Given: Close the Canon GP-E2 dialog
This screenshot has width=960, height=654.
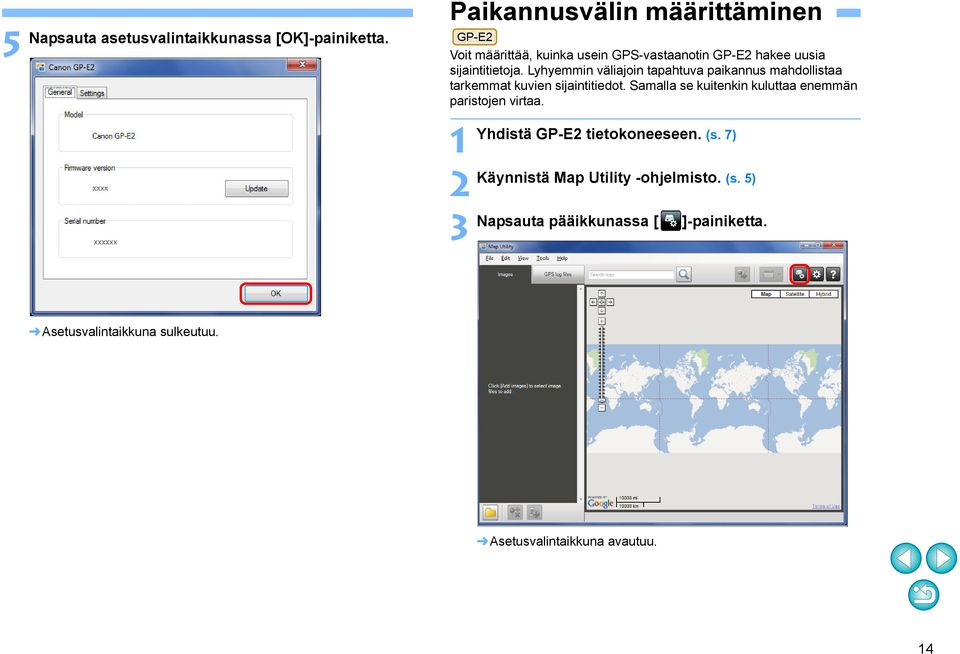Looking at the screenshot, I should click(302, 65).
